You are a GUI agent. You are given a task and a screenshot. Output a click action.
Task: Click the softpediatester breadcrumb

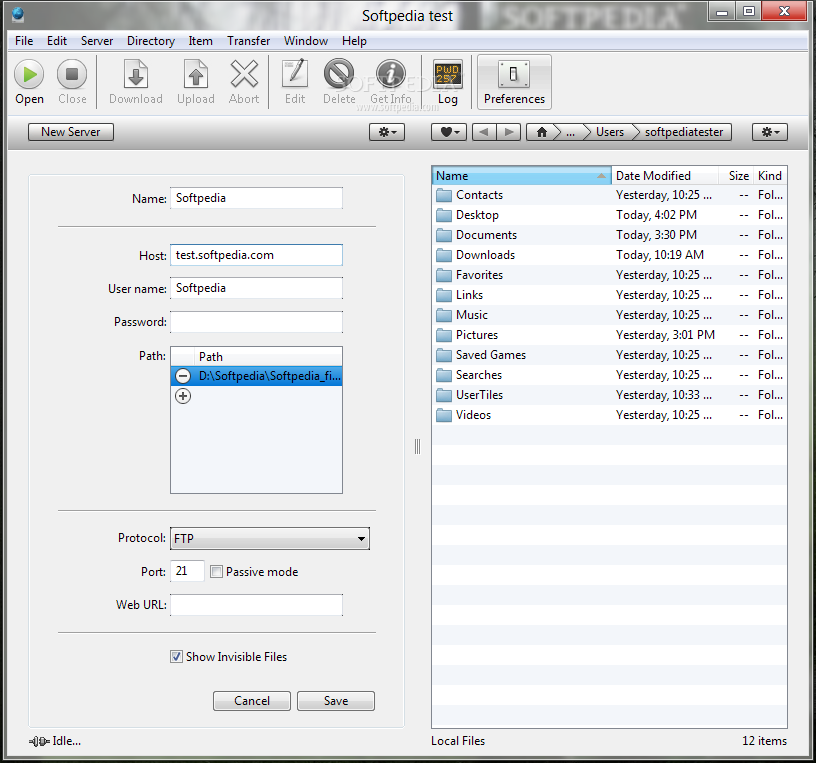684,132
